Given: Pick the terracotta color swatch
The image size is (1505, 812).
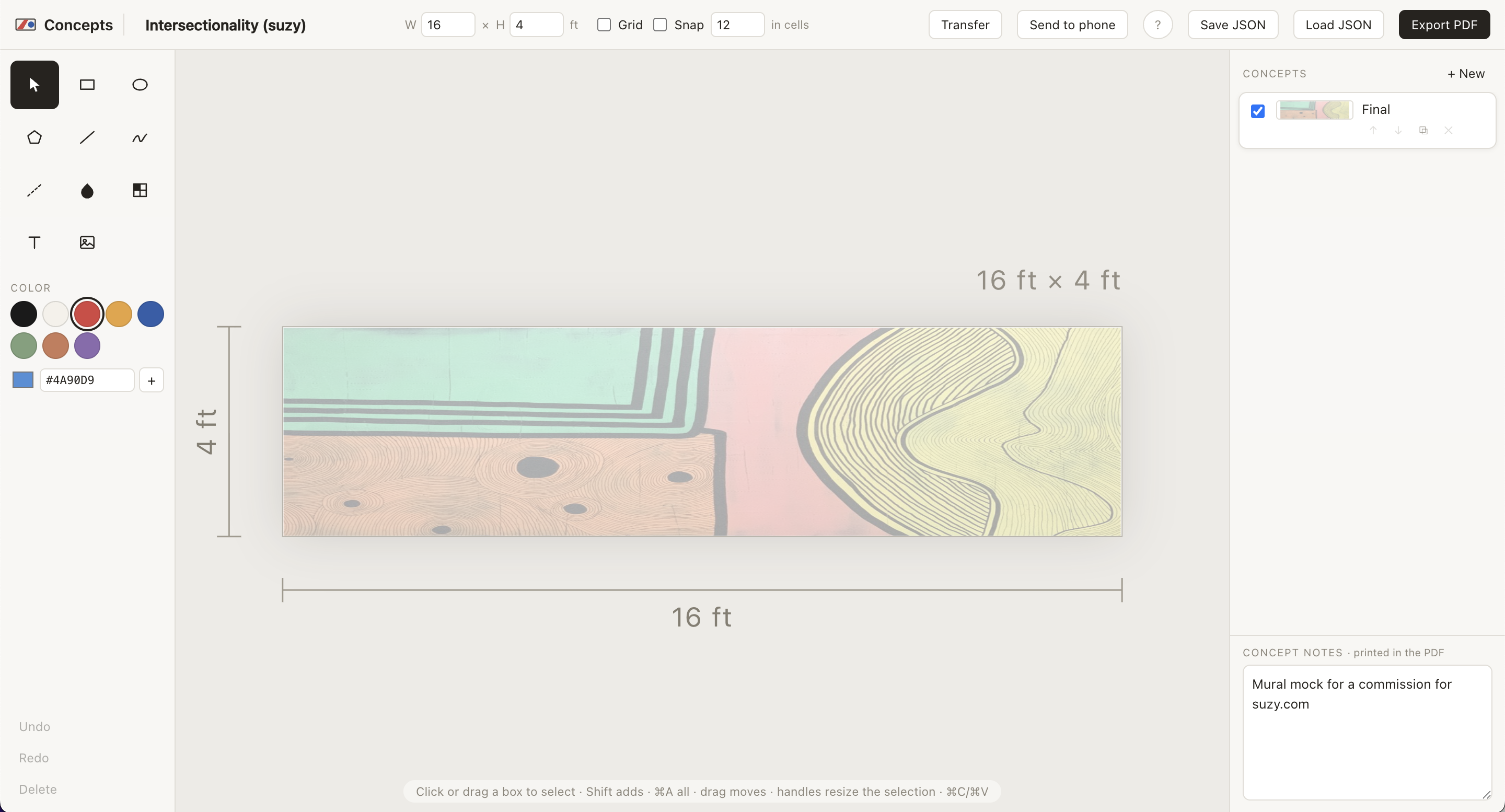Looking at the screenshot, I should tap(55, 346).
